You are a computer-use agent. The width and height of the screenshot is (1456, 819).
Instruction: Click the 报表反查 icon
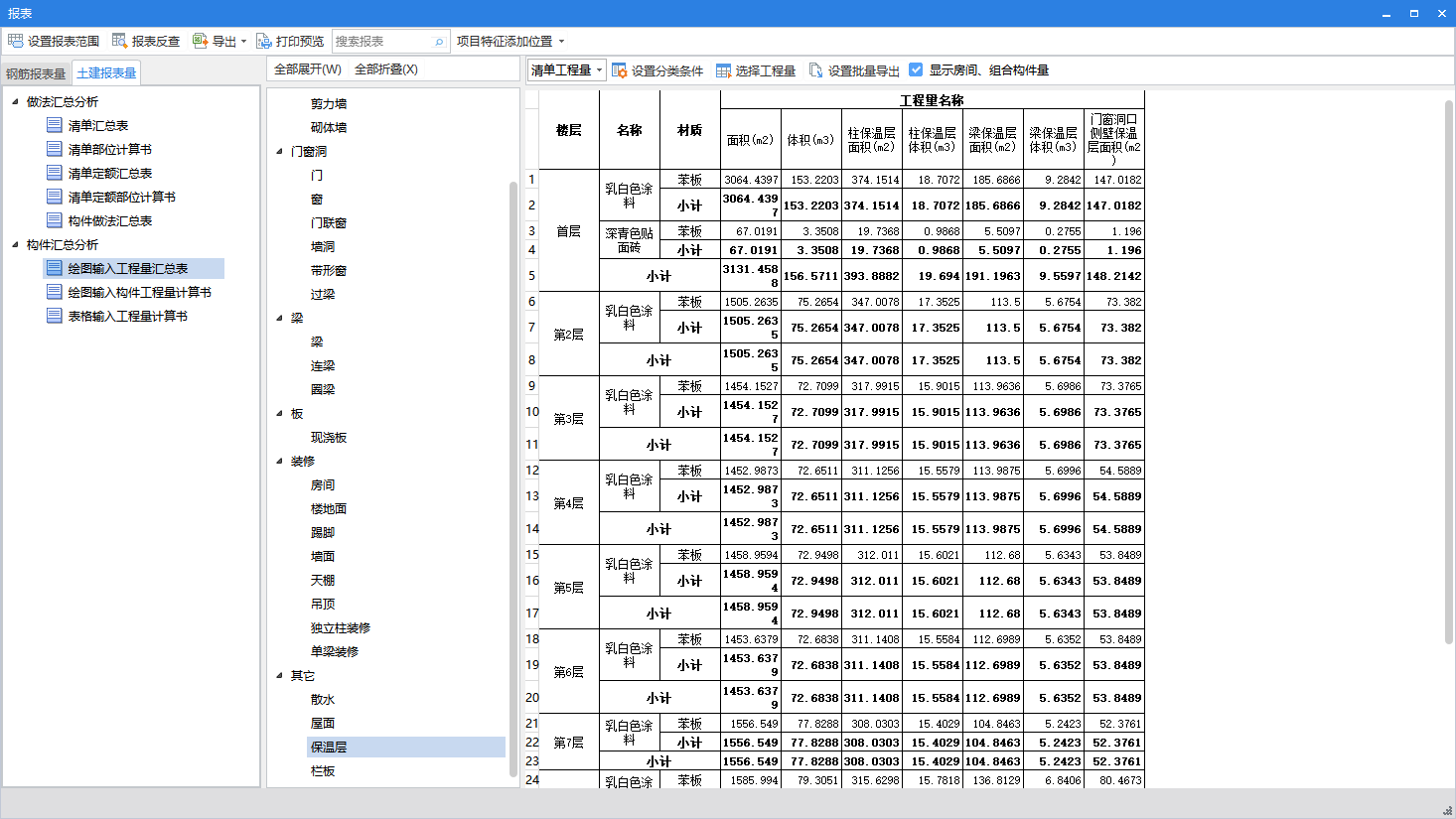[119, 41]
